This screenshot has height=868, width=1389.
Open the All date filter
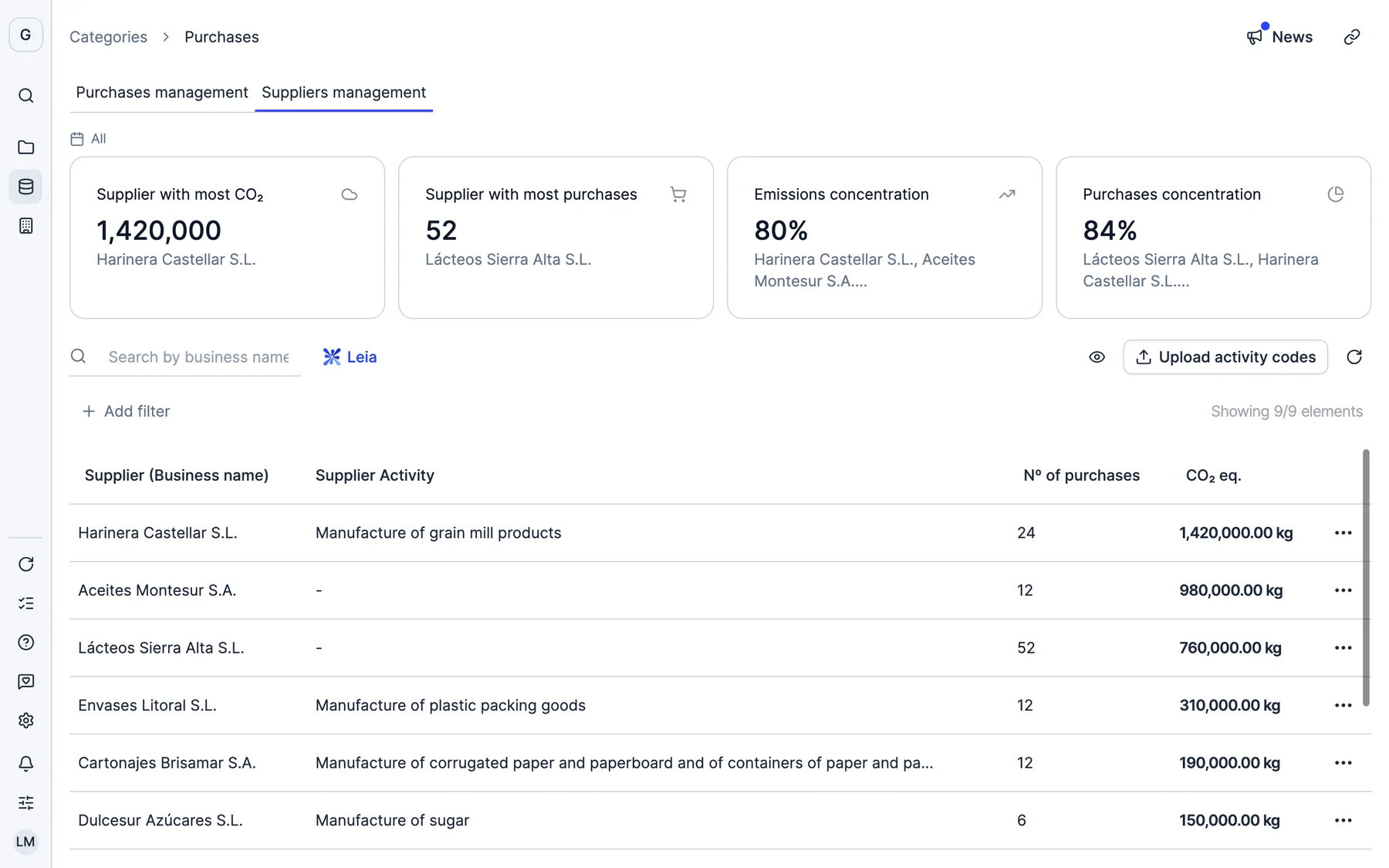(x=88, y=139)
